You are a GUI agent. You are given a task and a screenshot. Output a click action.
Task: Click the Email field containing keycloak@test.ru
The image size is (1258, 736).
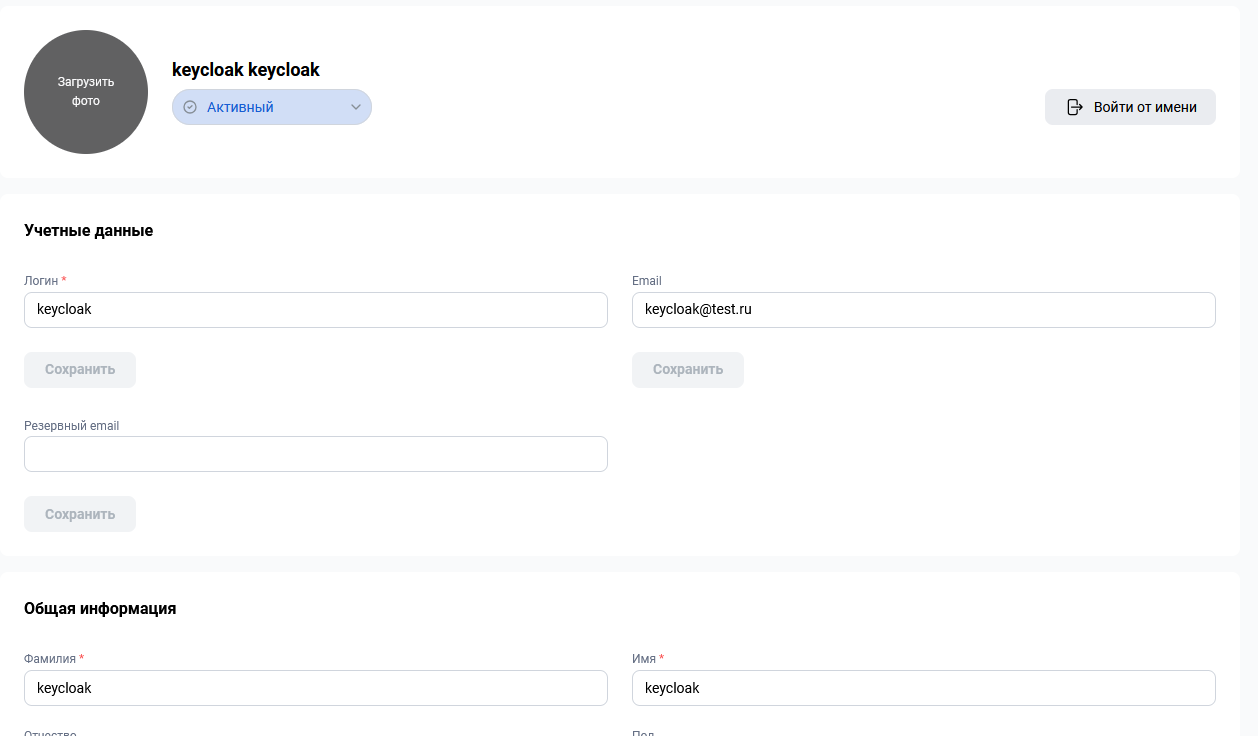(x=923, y=310)
